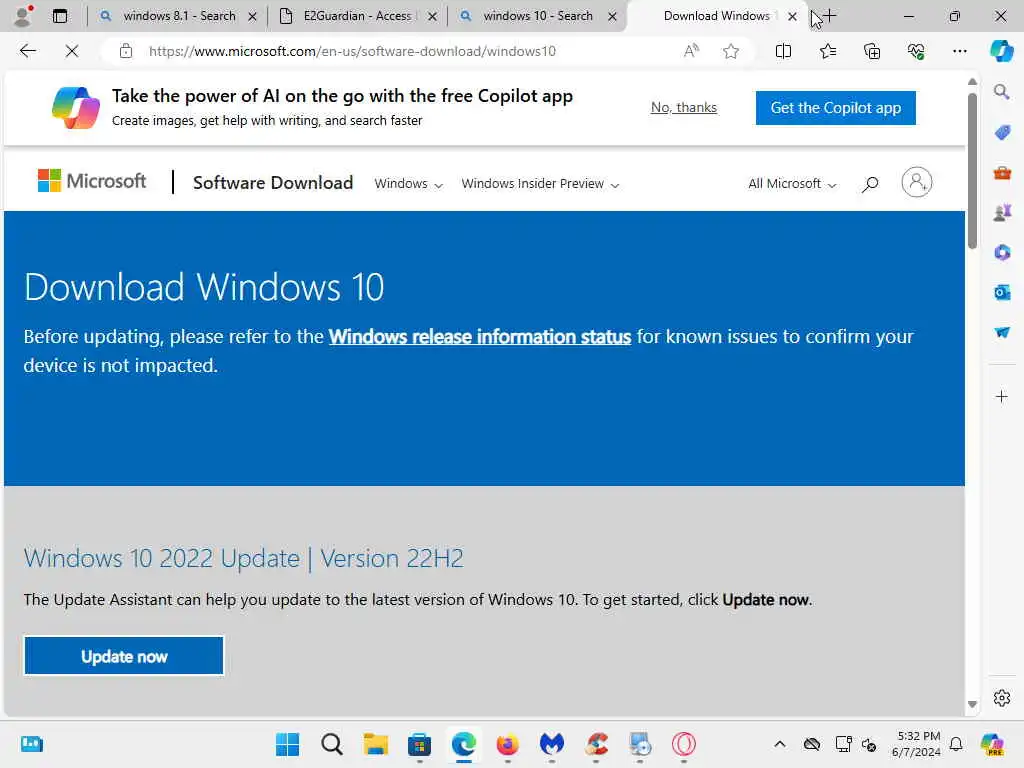
Task: Close the windows 8.1 - Search tab
Action: (252, 16)
